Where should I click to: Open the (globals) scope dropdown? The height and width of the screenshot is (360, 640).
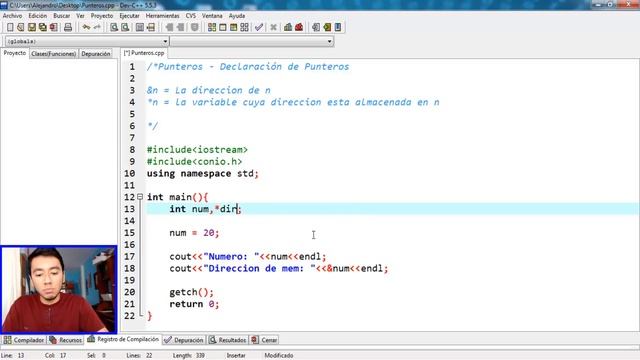point(87,41)
